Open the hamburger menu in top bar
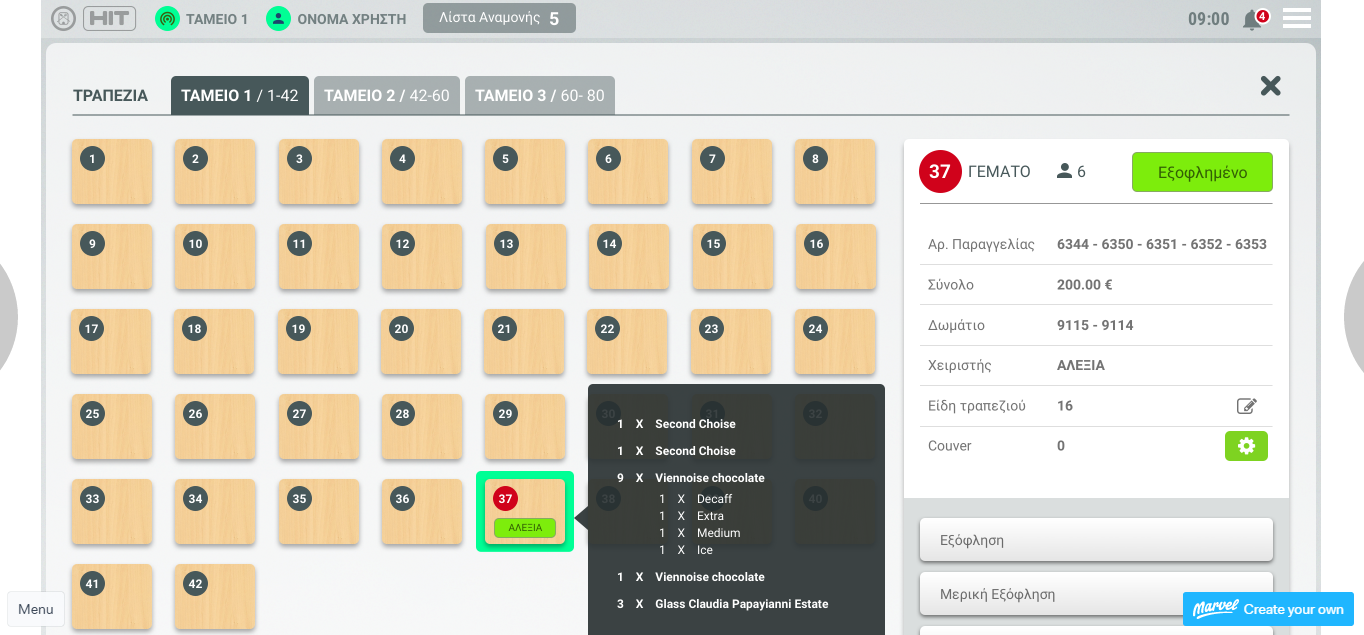 (x=1297, y=18)
